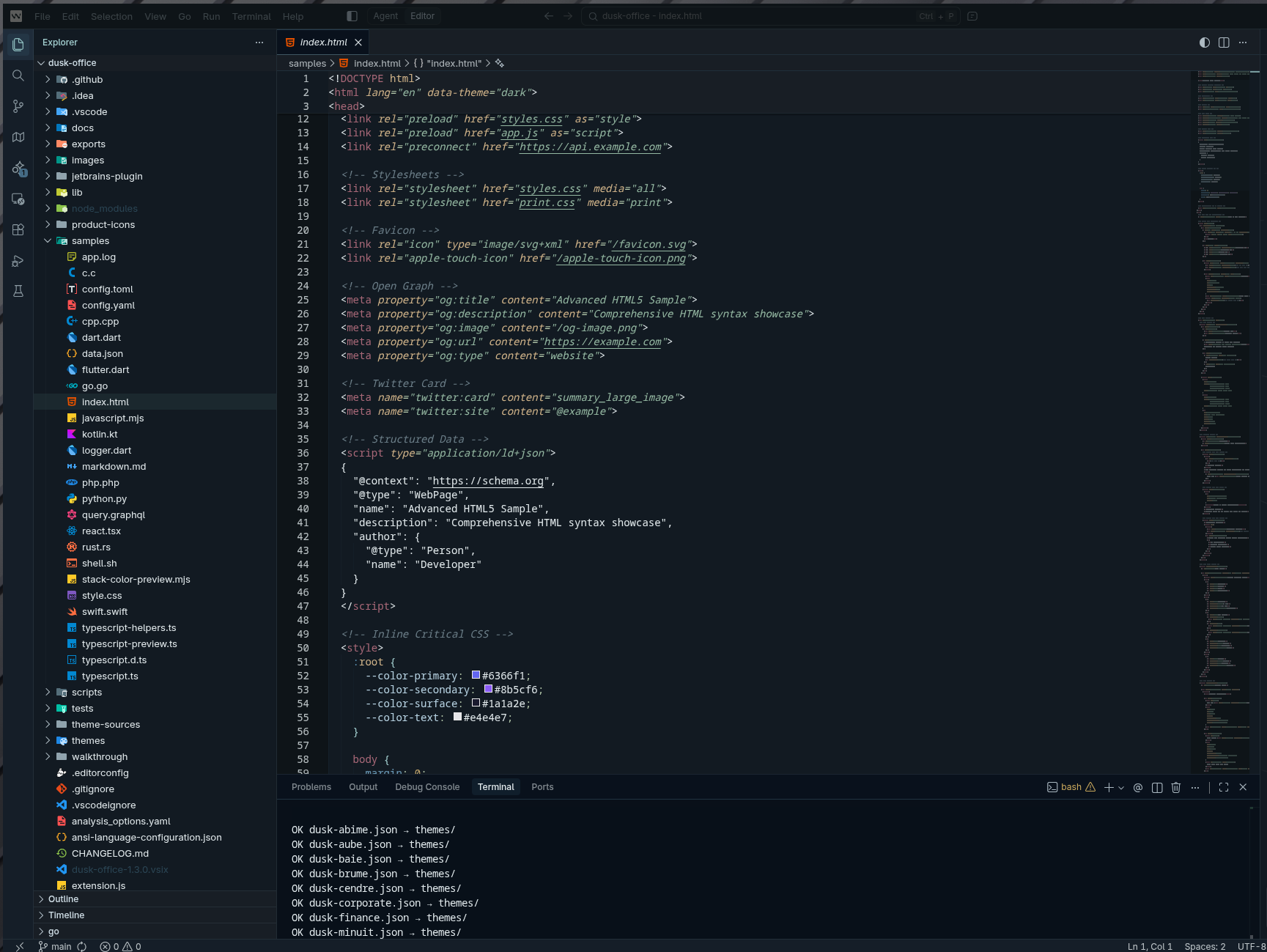Click the @ mention icon in terminal toolbar

click(1138, 787)
